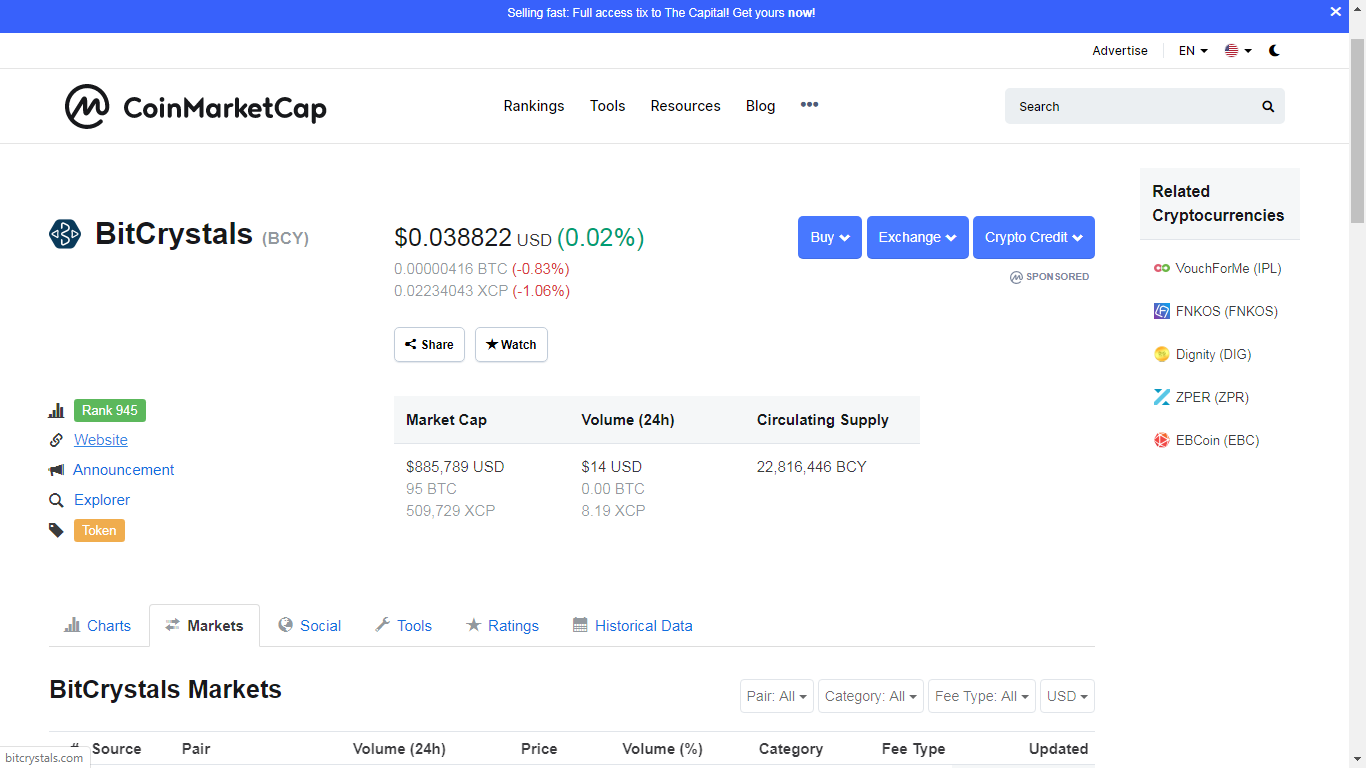Screen dimensions: 1366x768
Task: Click the magnifier icon beside Explorer
Action: tap(56, 500)
